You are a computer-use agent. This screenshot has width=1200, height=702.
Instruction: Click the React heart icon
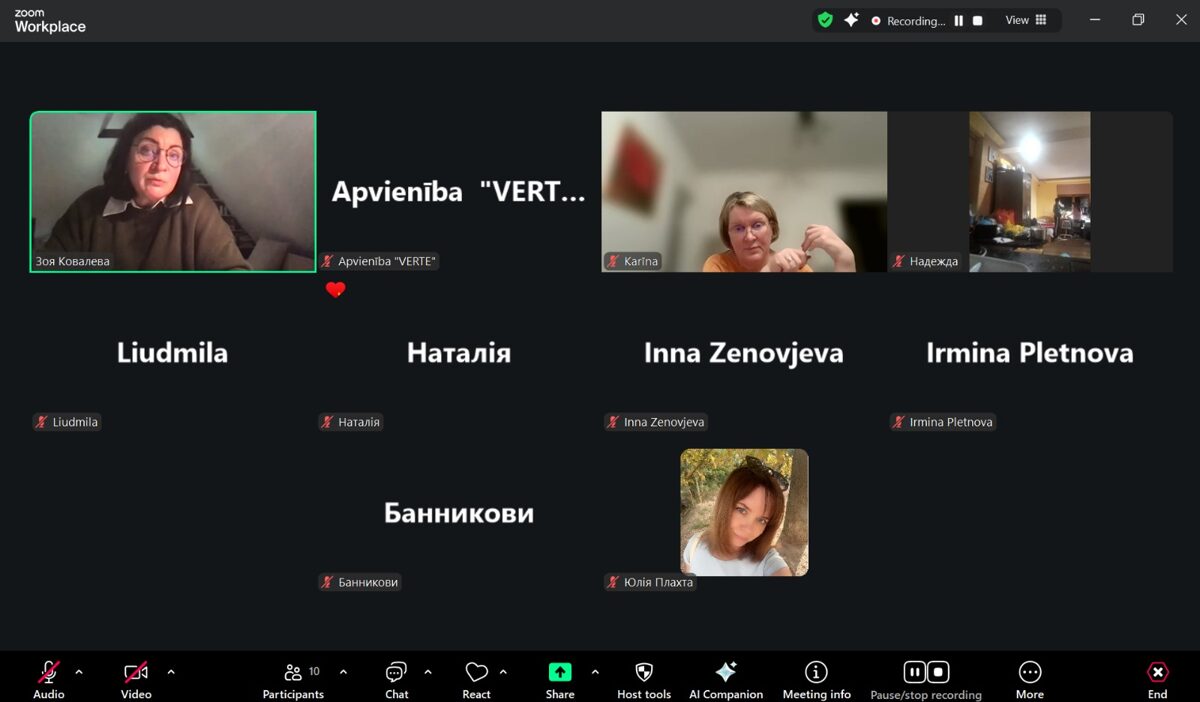(476, 673)
